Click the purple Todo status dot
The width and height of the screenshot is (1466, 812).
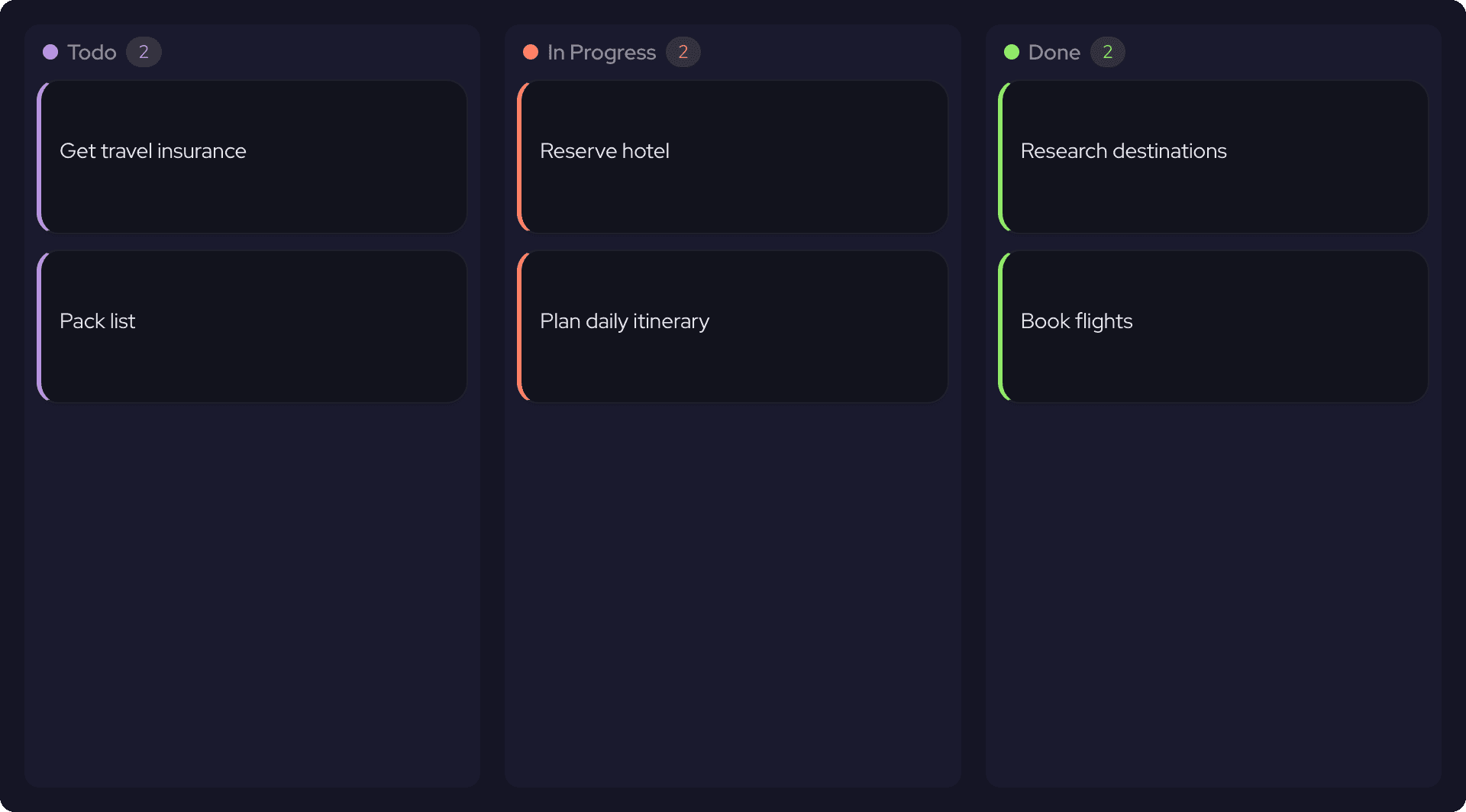[50, 52]
